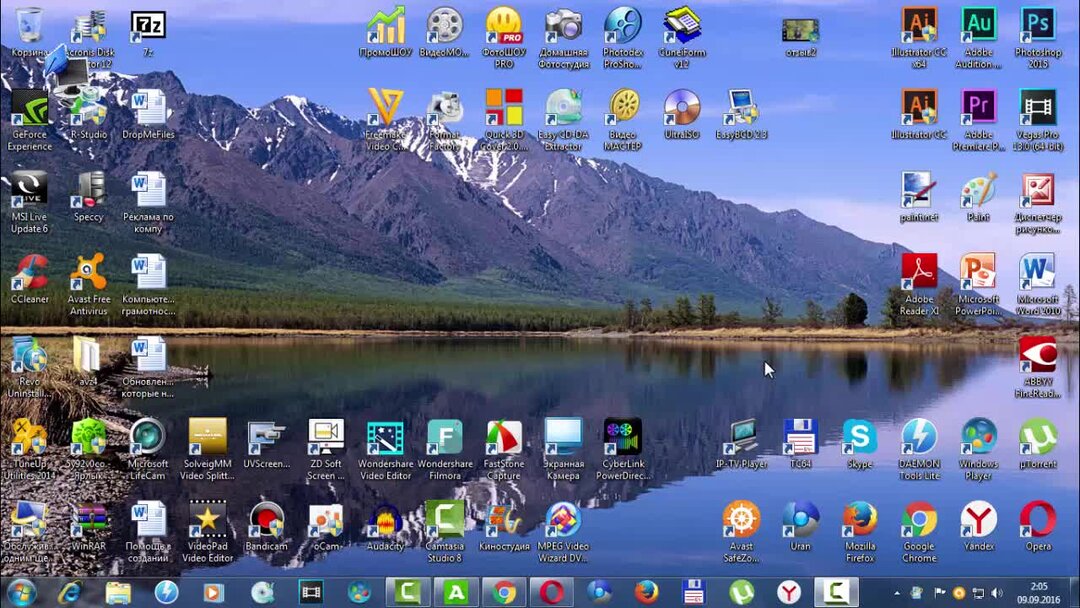Show hidden tray icons arrow
The image size is (1080, 608).
897,593
